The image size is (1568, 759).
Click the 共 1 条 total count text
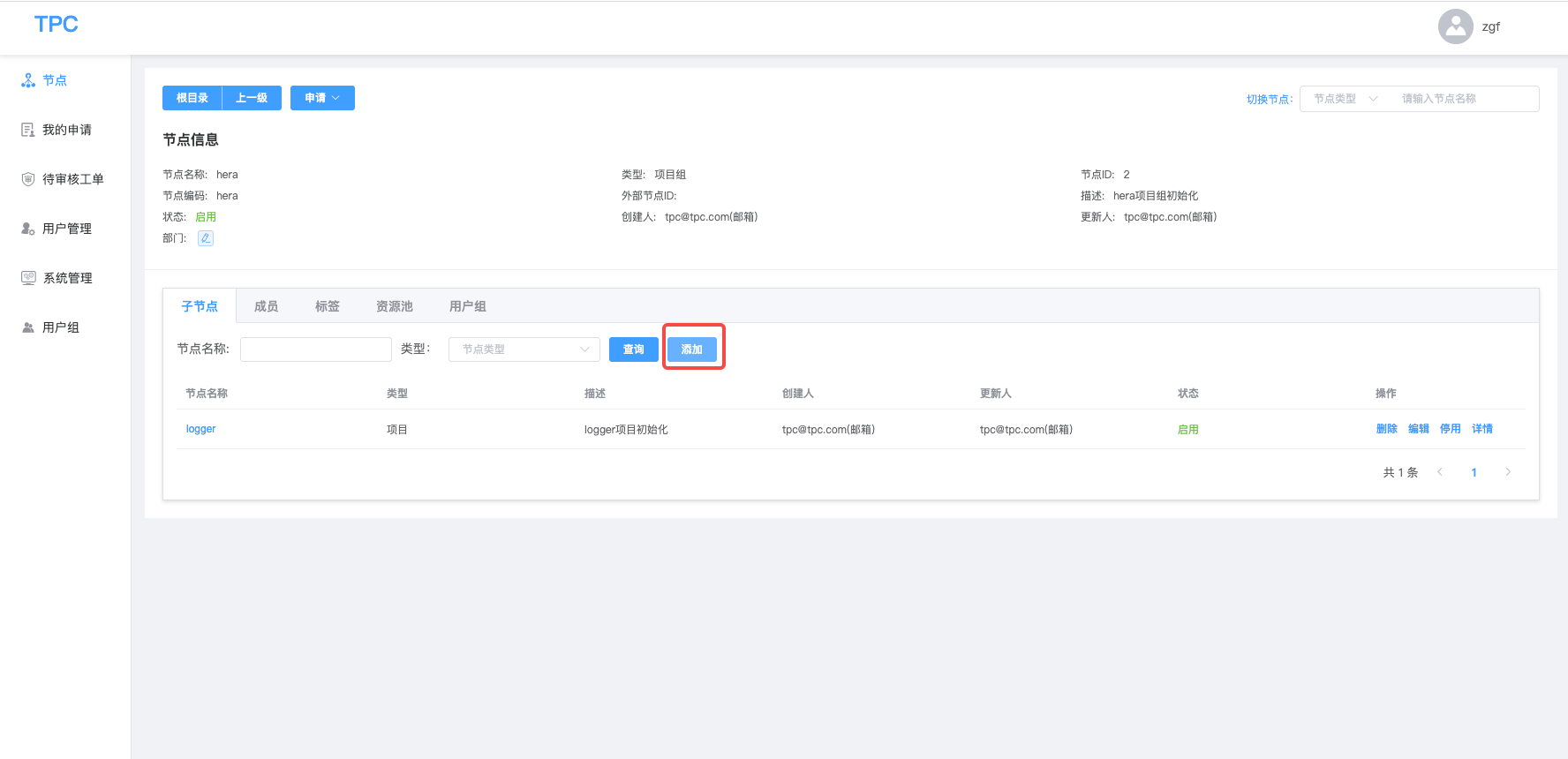(1400, 472)
